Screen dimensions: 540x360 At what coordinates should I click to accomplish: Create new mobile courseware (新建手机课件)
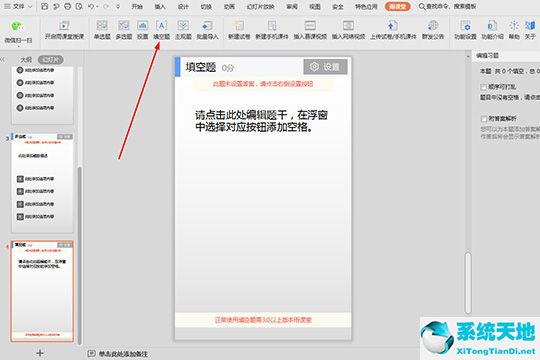tap(272, 30)
